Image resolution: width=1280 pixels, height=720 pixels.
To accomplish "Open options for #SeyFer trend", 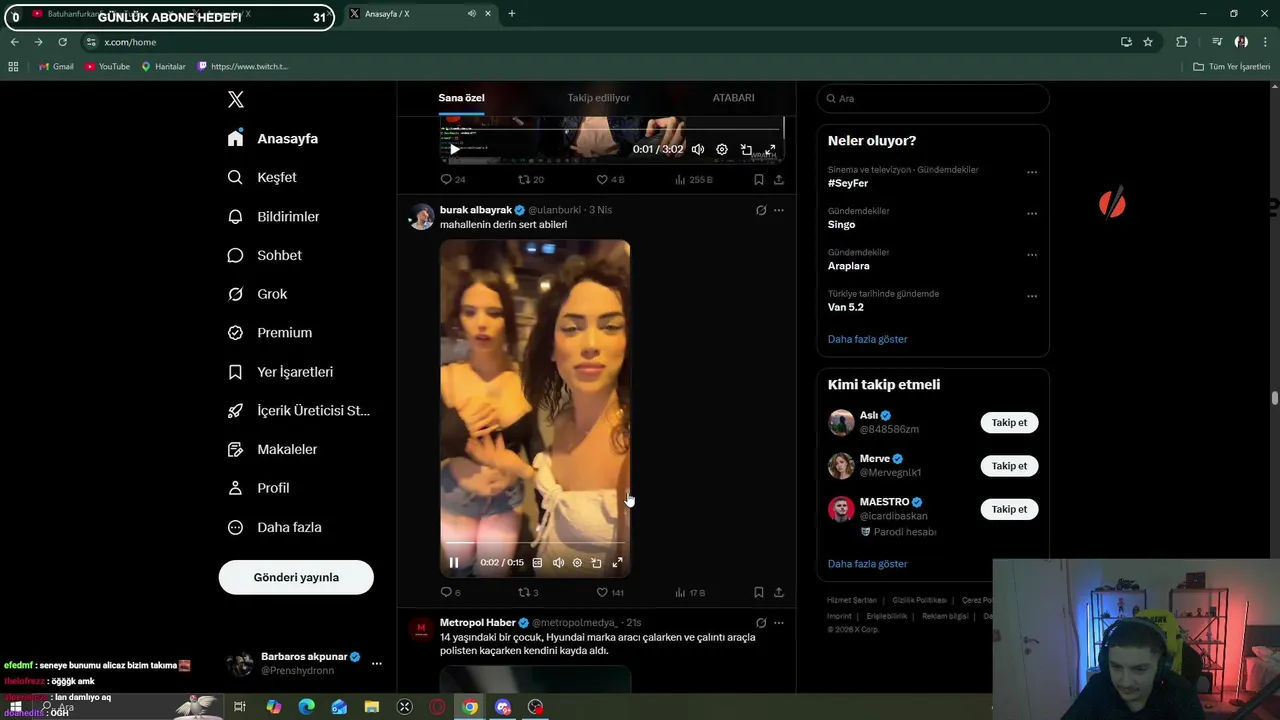I will click(1032, 172).
